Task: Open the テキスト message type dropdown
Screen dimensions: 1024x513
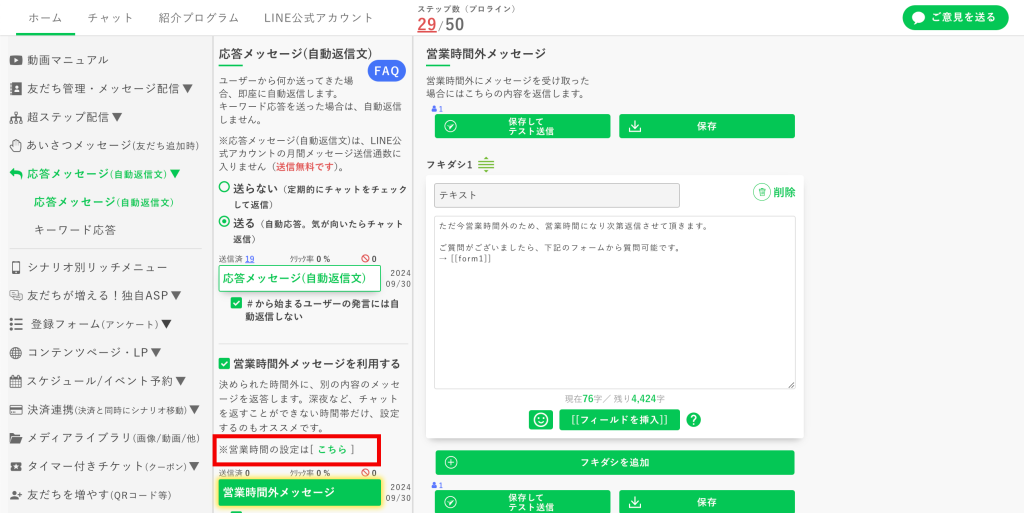Action: pos(556,195)
